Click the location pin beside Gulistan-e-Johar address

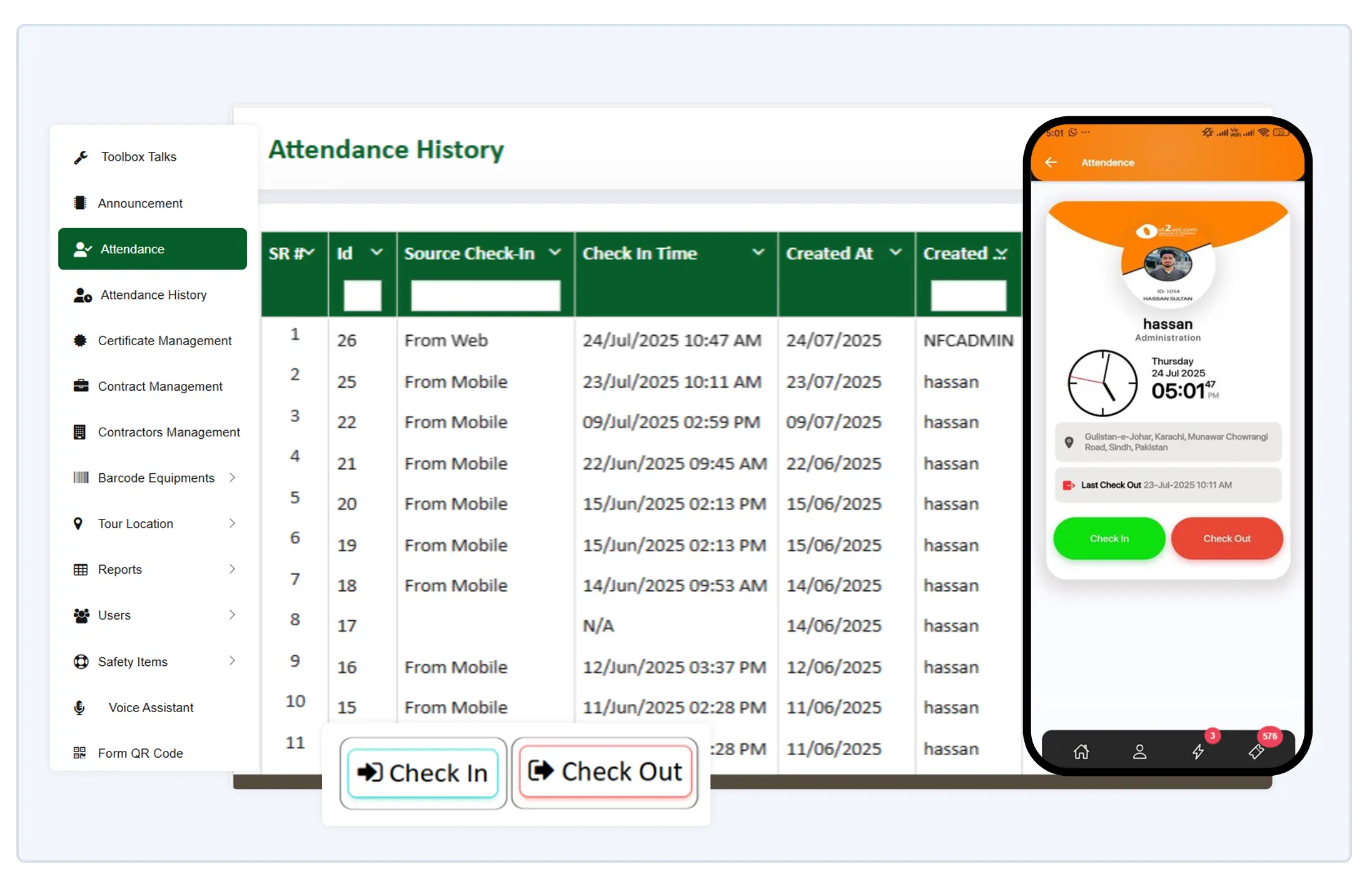tap(1069, 442)
